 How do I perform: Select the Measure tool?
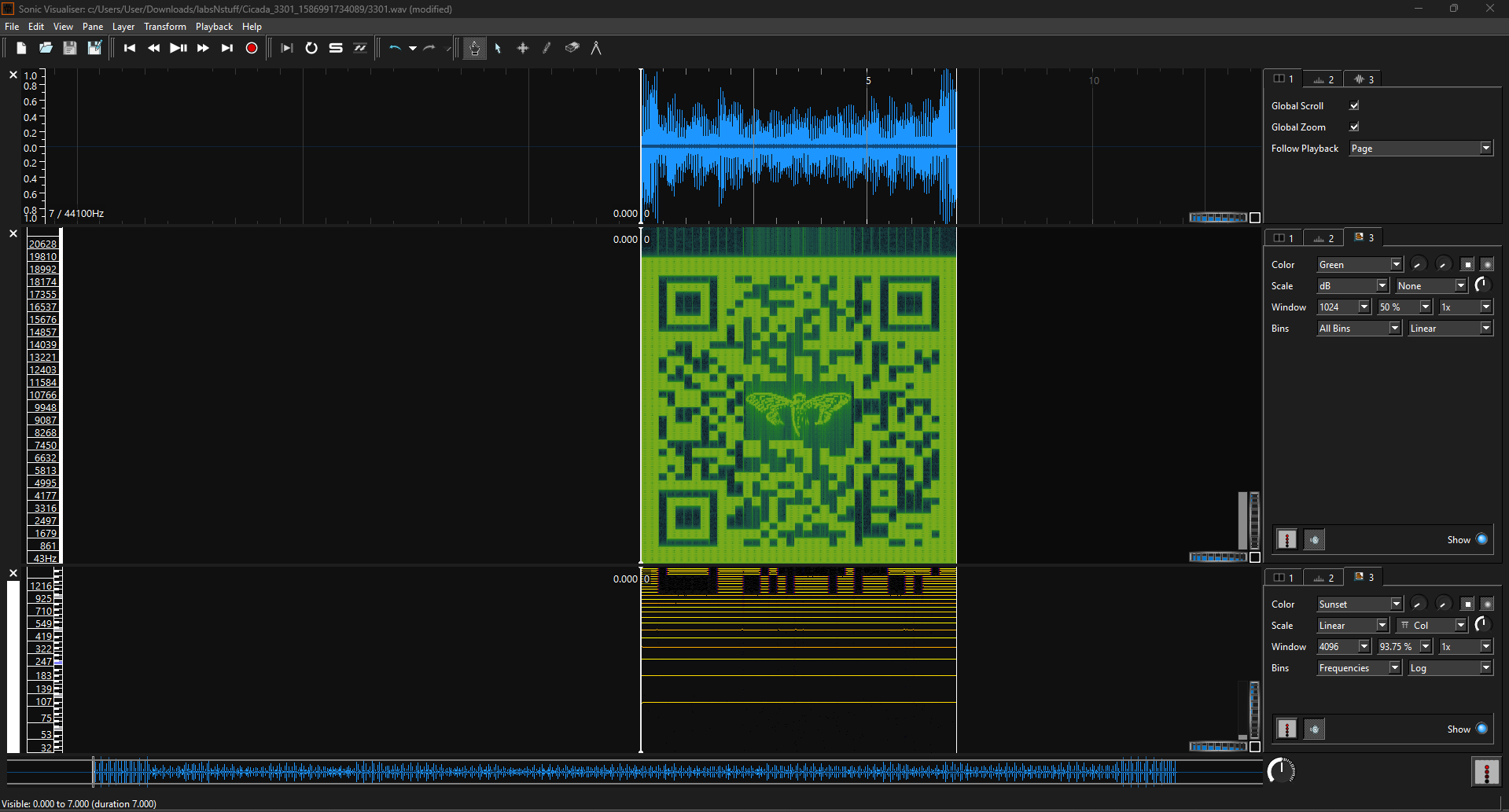tap(596, 48)
